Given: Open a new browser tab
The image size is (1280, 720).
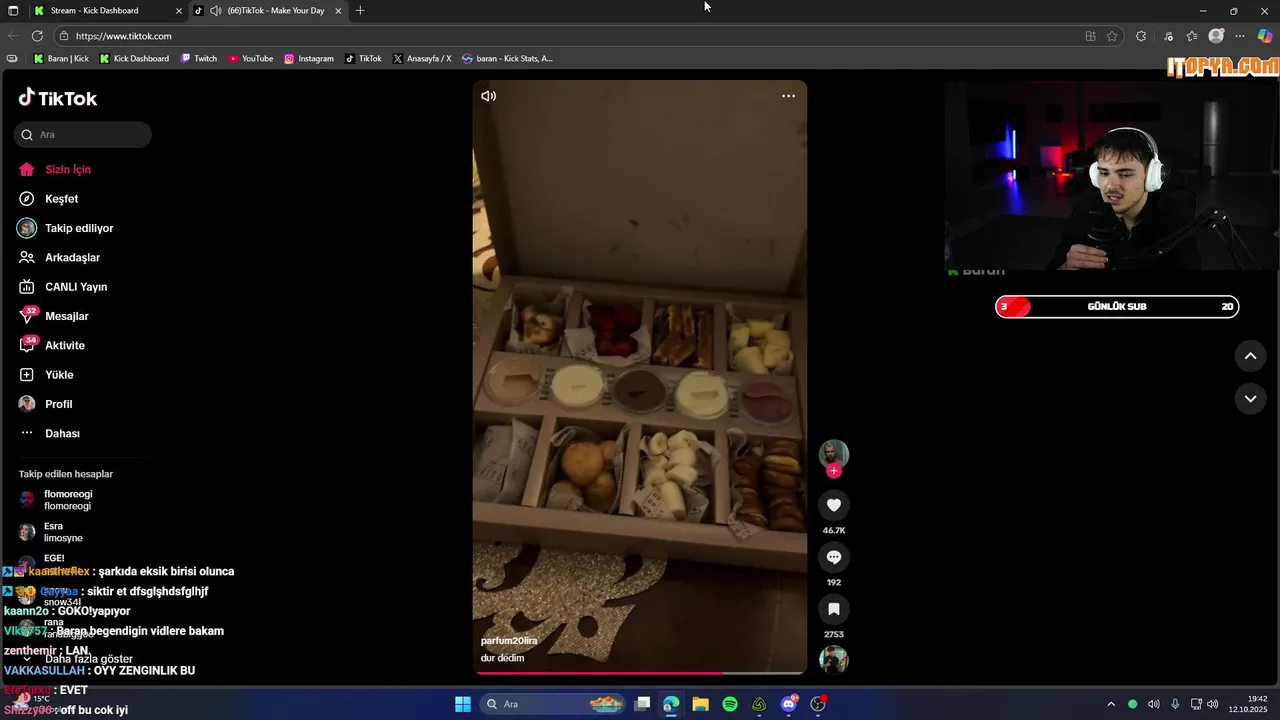Looking at the screenshot, I should click(360, 11).
